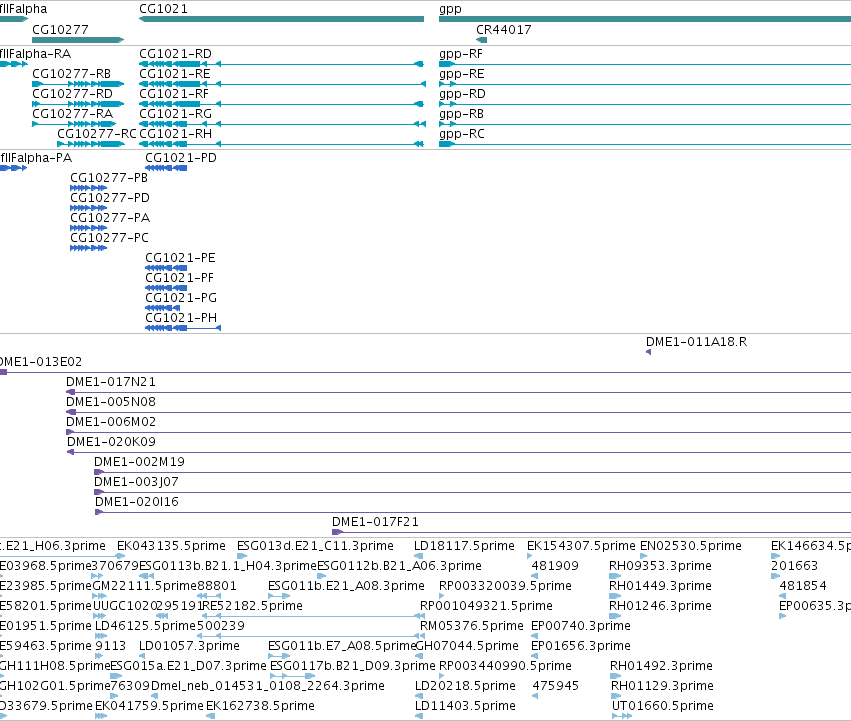Select the CG1021 gene bar
Image resolution: width=851 pixels, height=721 pixels.
(281, 19)
